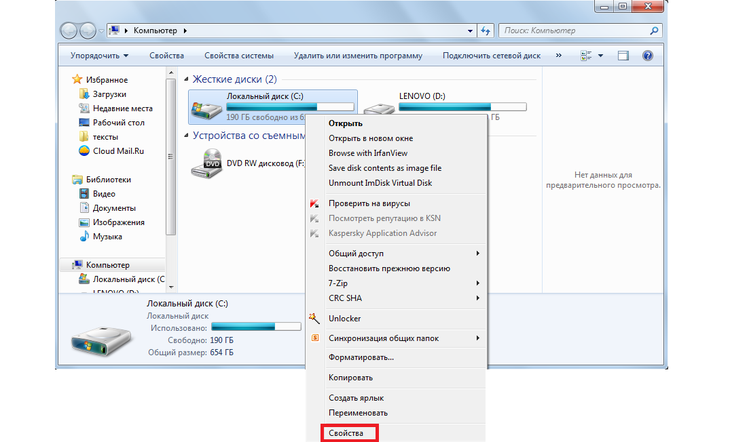Show more toolbar commands via the chevron

[x=559, y=55]
